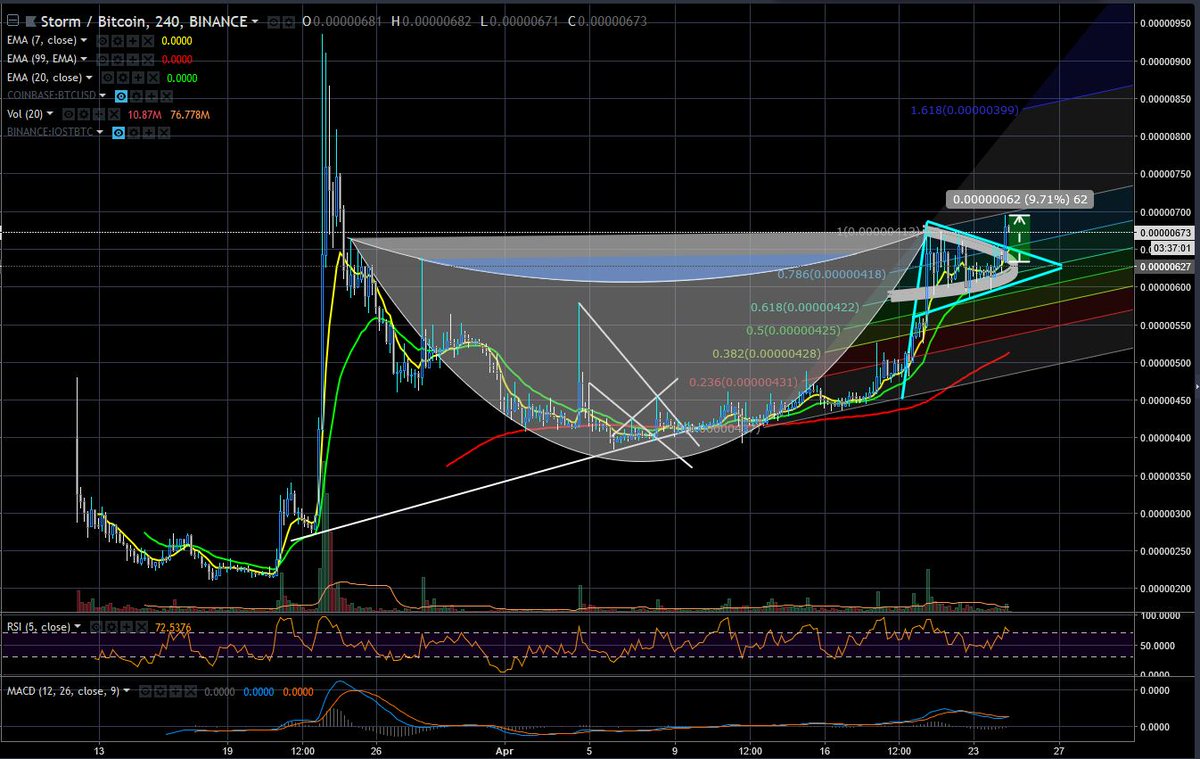The image size is (1200, 759).
Task: Remove Vol (20) using its X icon
Action: (x=114, y=113)
